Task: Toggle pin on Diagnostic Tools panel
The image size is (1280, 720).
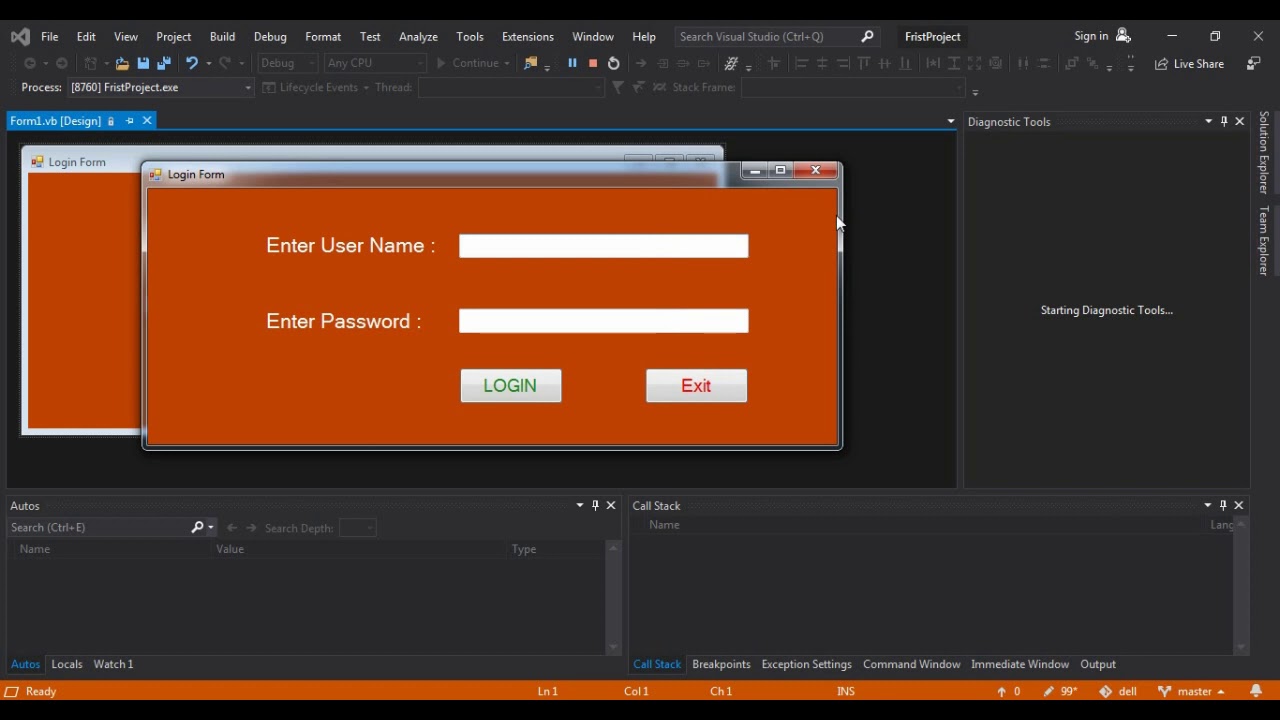Action: [1224, 121]
